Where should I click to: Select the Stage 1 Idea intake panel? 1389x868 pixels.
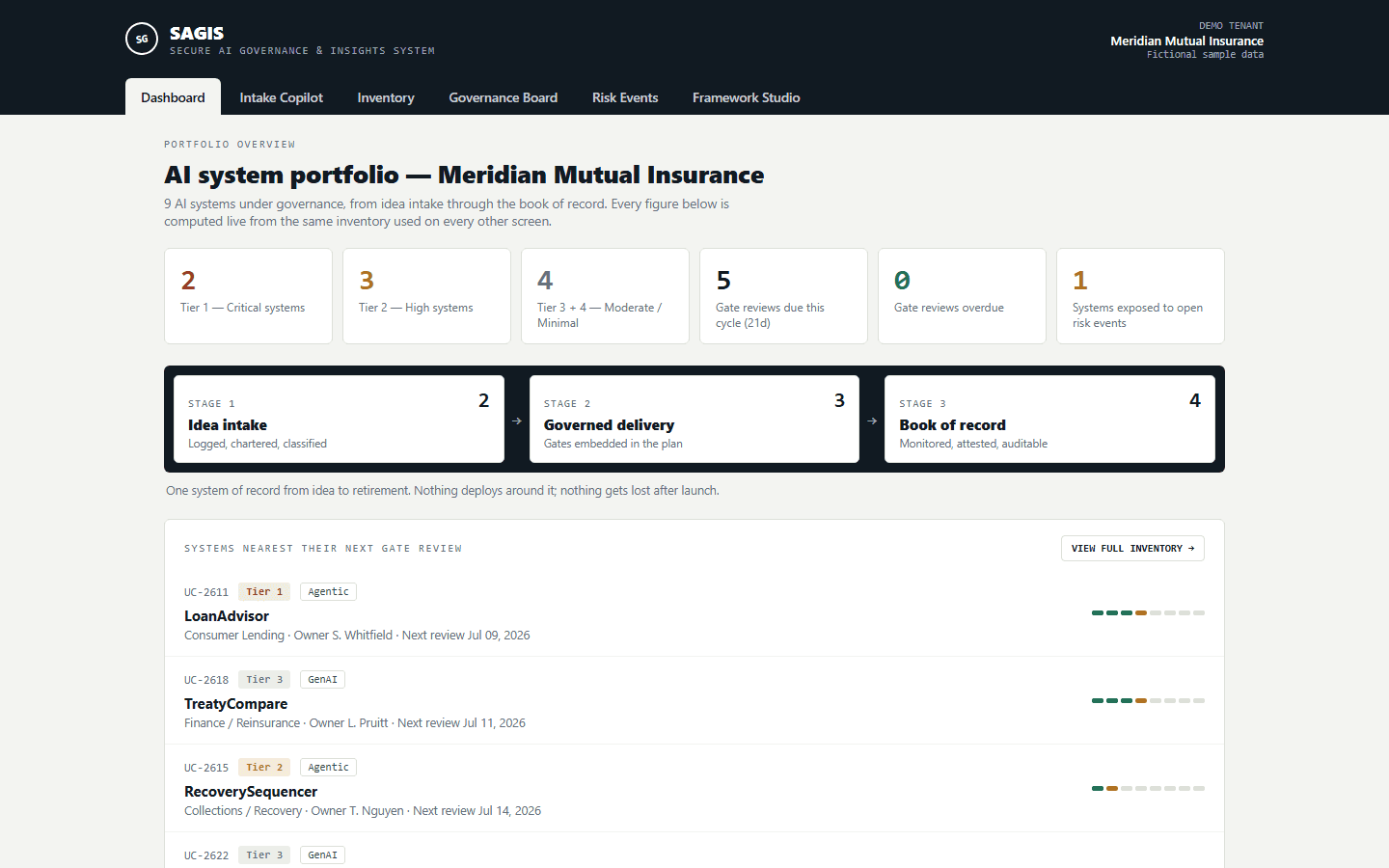[339, 419]
